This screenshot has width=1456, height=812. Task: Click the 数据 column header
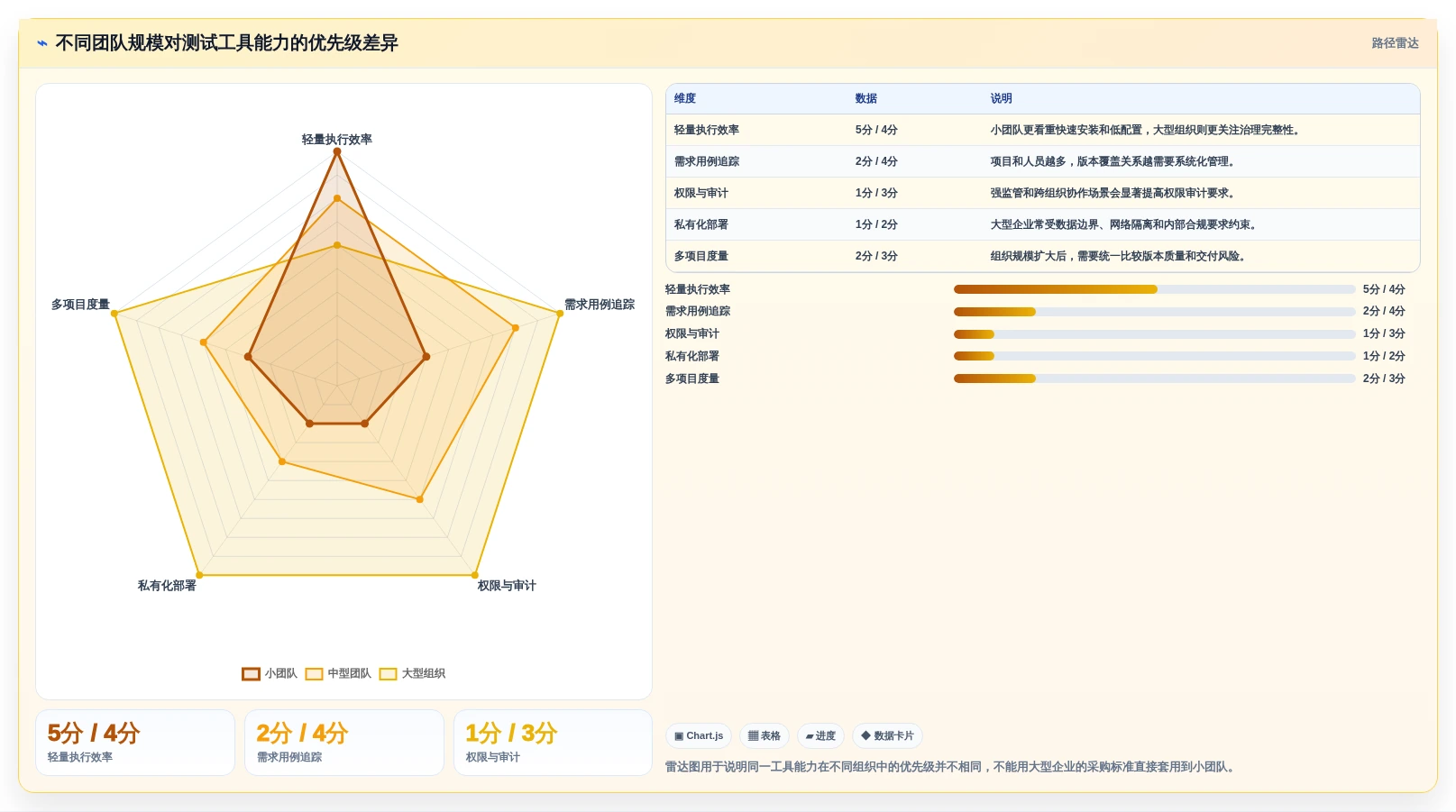pyautogui.click(x=866, y=98)
